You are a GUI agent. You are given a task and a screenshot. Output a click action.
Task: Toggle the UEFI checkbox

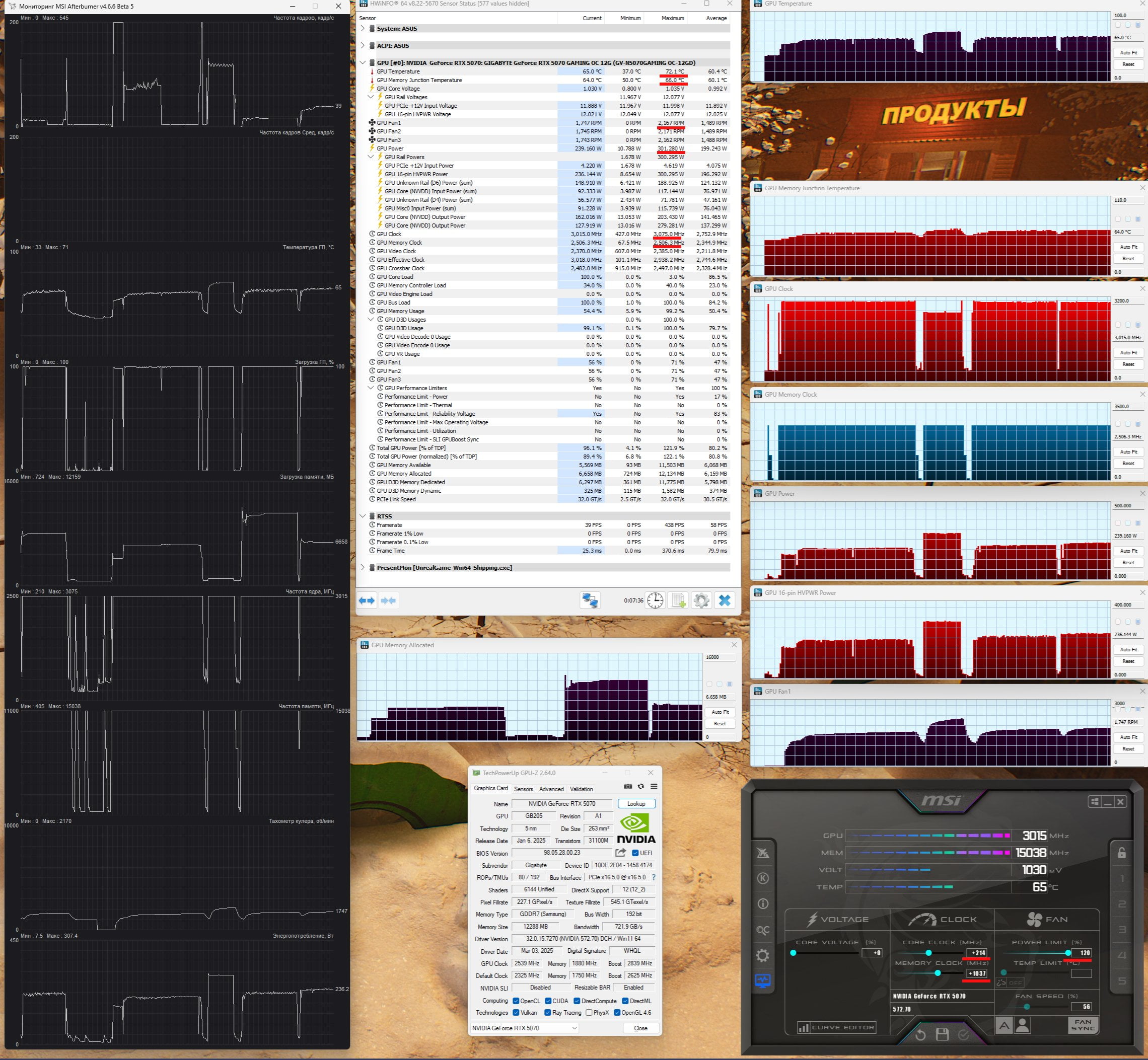click(635, 853)
